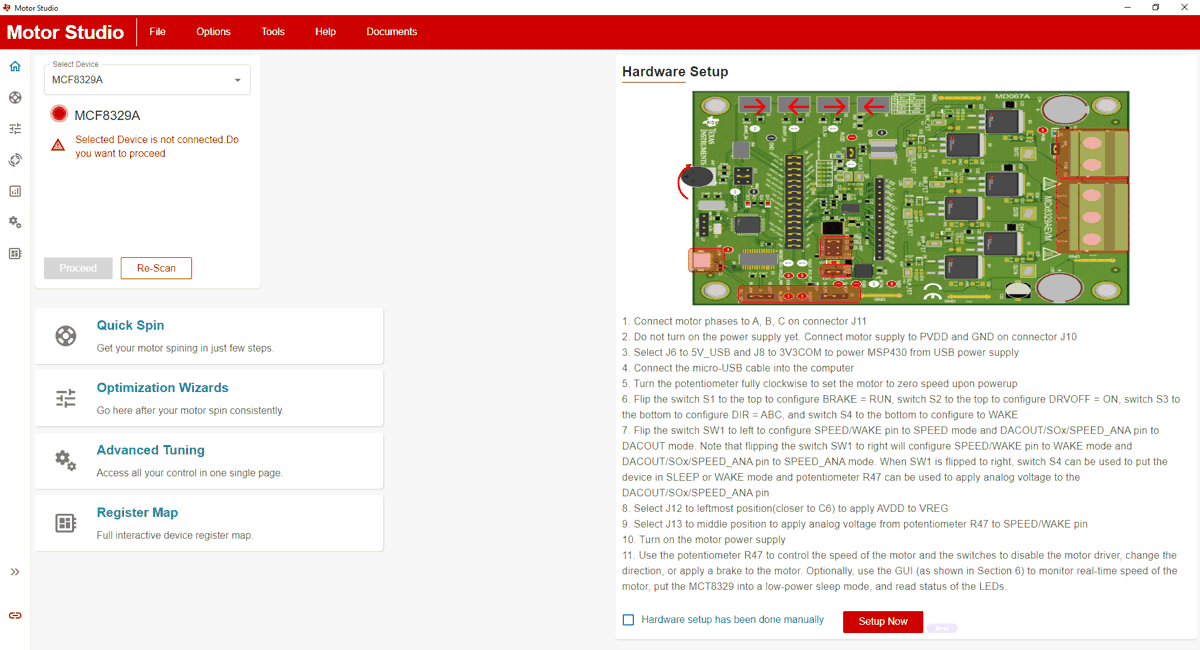
Task: Open Register Map icon in the sidebar
Action: (x=15, y=254)
